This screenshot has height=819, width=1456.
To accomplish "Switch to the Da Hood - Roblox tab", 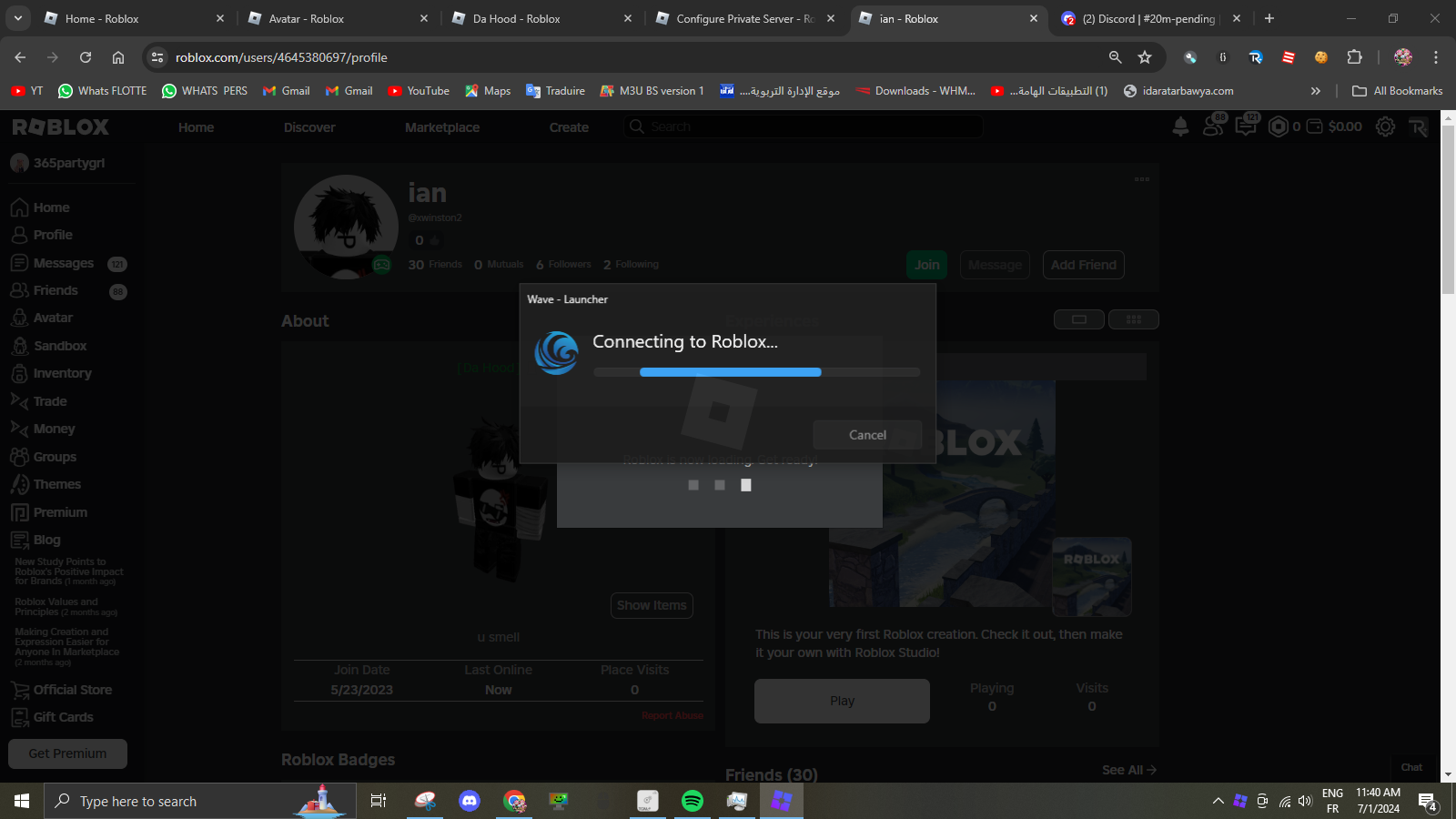I will click(x=542, y=18).
